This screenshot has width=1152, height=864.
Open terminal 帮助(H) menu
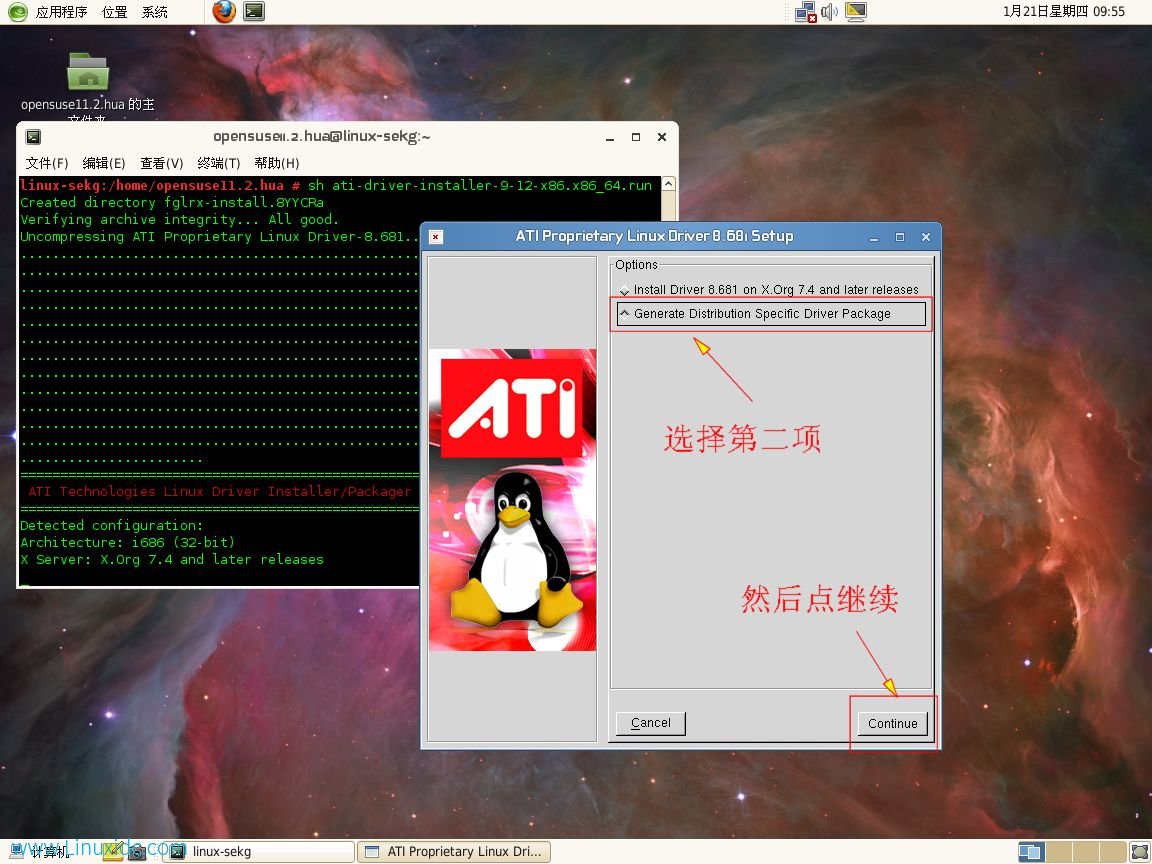click(x=277, y=163)
